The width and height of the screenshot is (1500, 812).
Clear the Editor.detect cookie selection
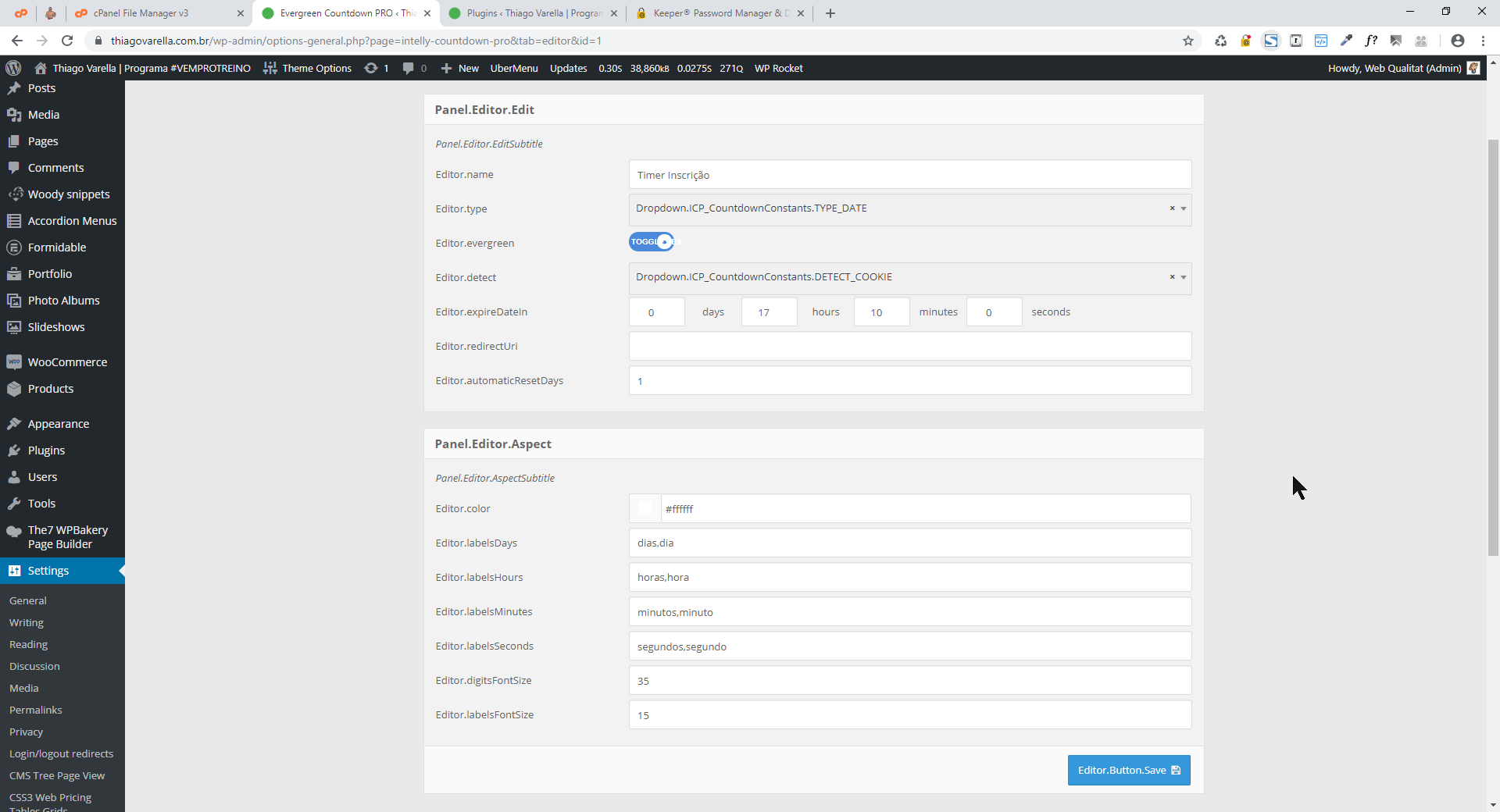tap(1172, 277)
